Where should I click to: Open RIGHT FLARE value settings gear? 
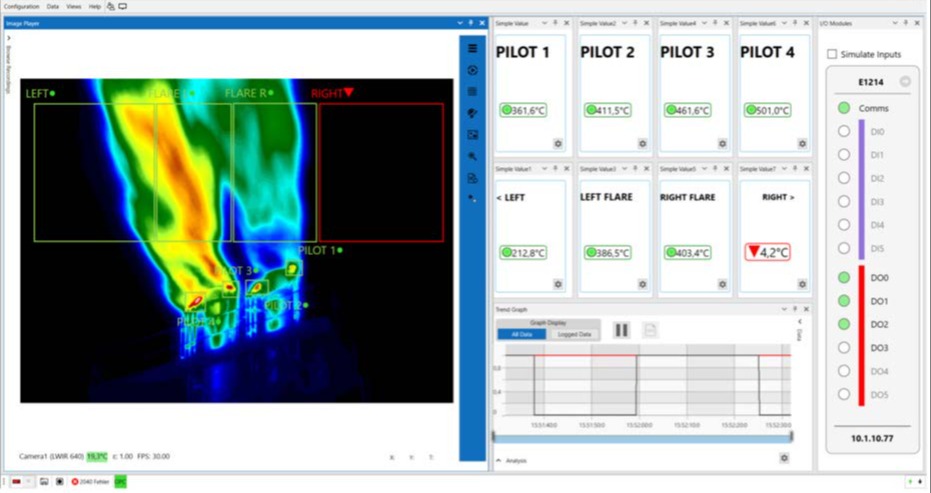pyautogui.click(x=722, y=285)
